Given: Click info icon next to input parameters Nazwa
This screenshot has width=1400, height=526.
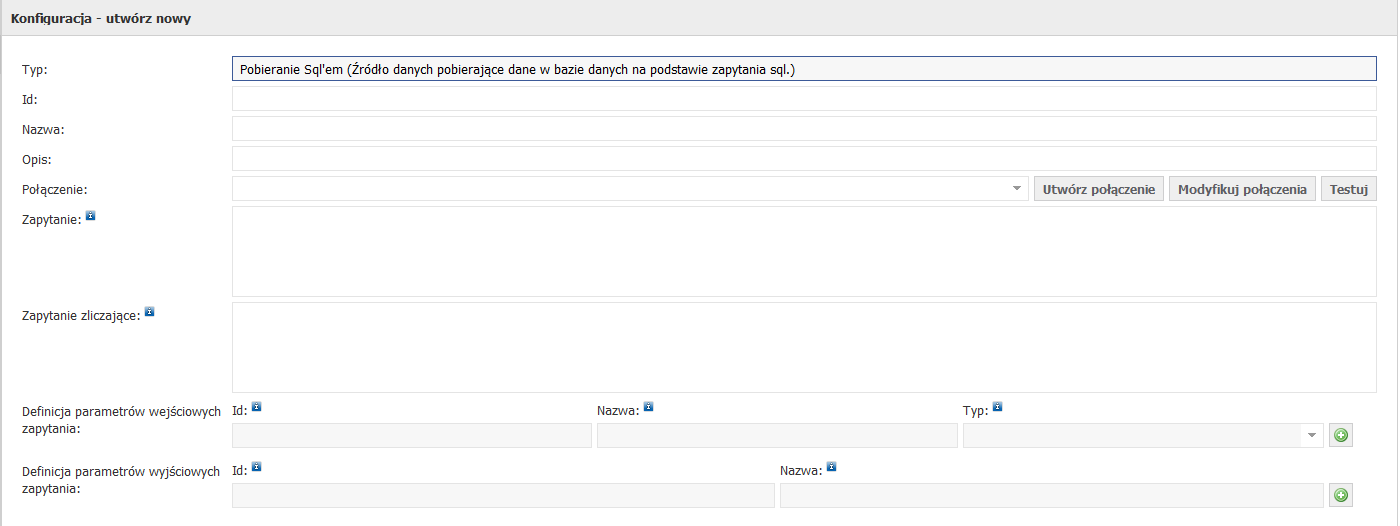Looking at the screenshot, I should click(648, 407).
